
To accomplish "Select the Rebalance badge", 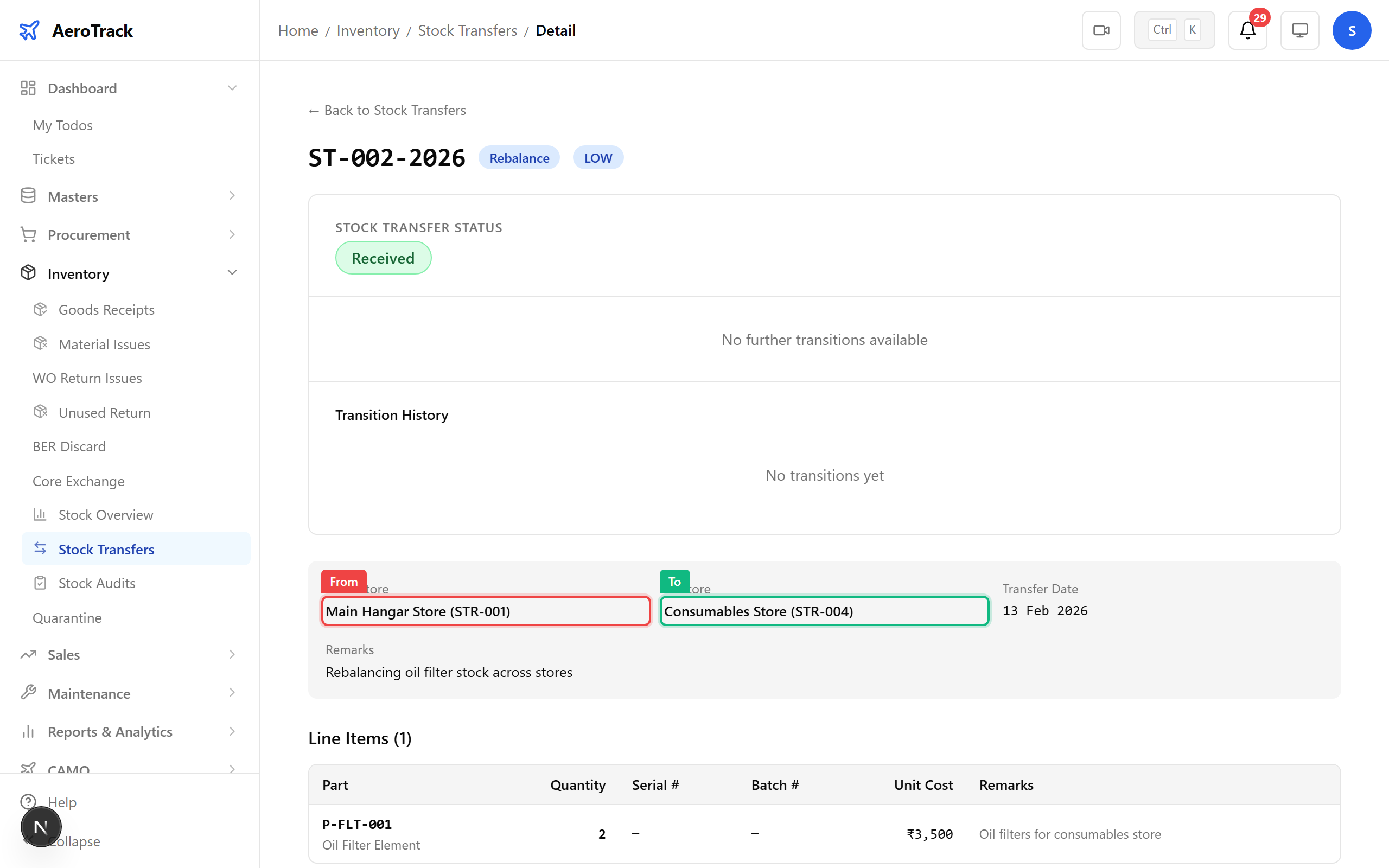I will (x=518, y=157).
